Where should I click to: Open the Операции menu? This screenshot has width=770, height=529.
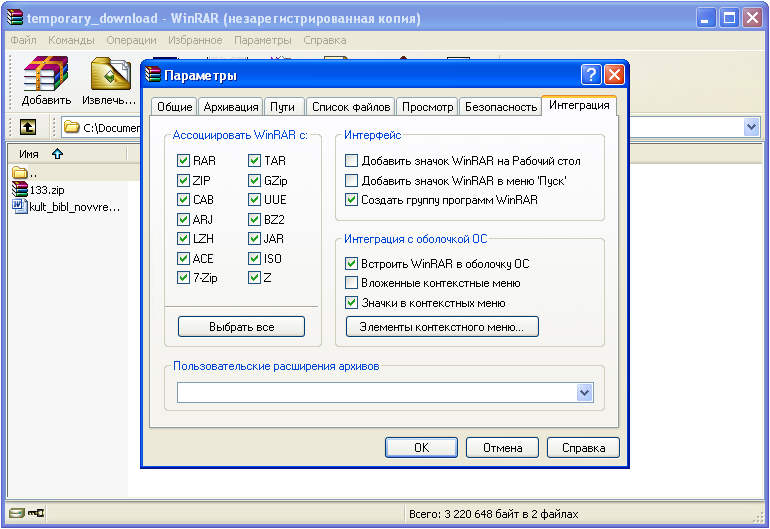(x=132, y=40)
